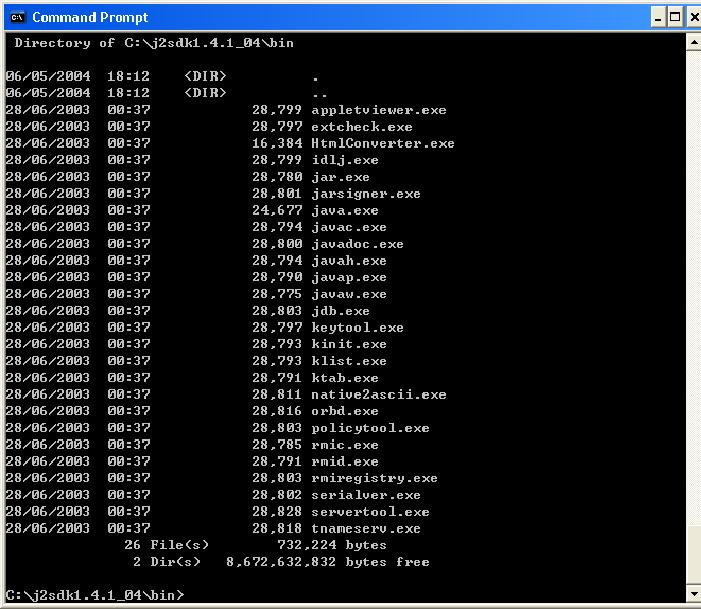Click the 28,828 file size value
Image resolution: width=701 pixels, height=609 pixels.
(x=277, y=512)
